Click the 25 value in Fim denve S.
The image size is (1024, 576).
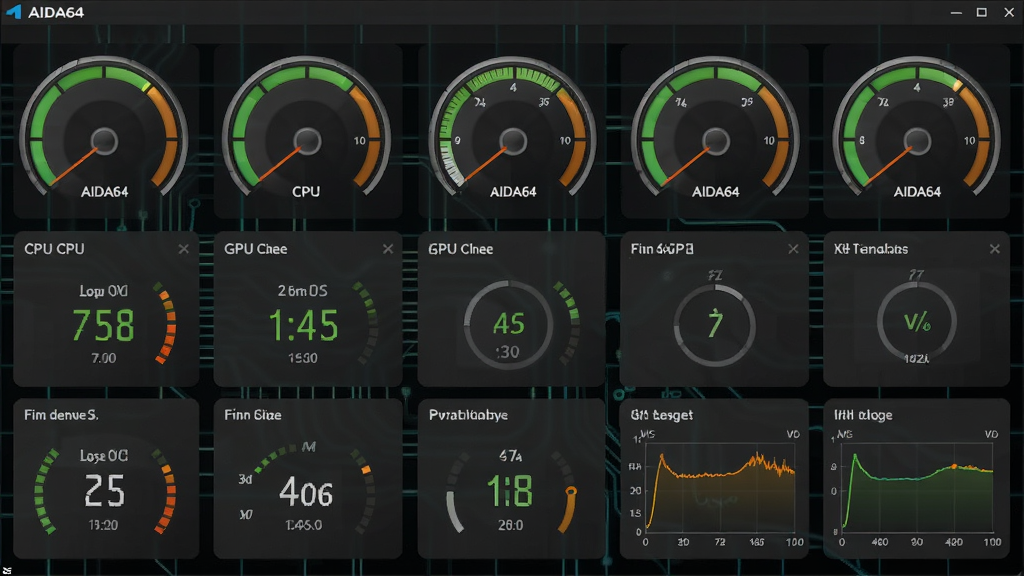[104, 491]
